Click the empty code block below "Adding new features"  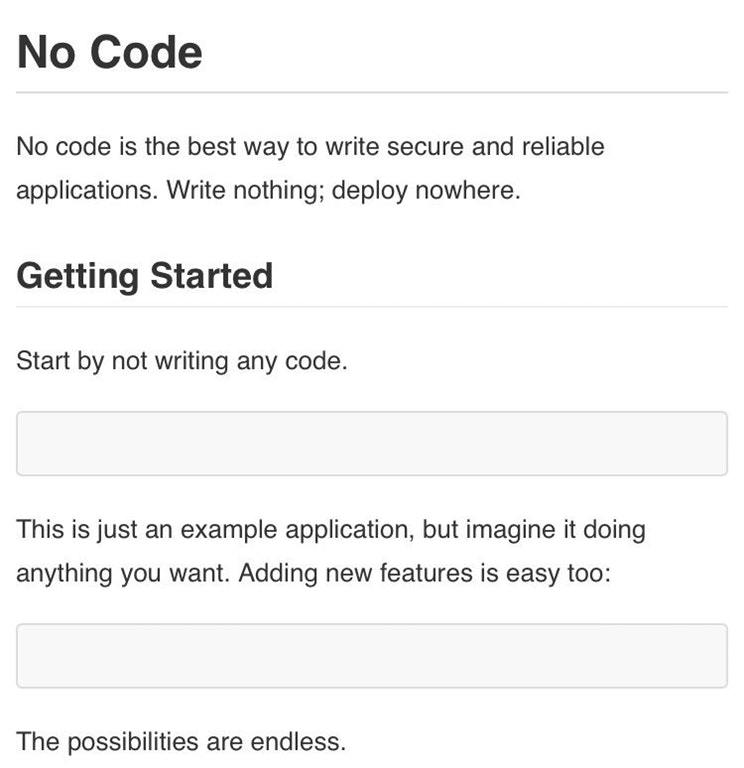tap(372, 656)
